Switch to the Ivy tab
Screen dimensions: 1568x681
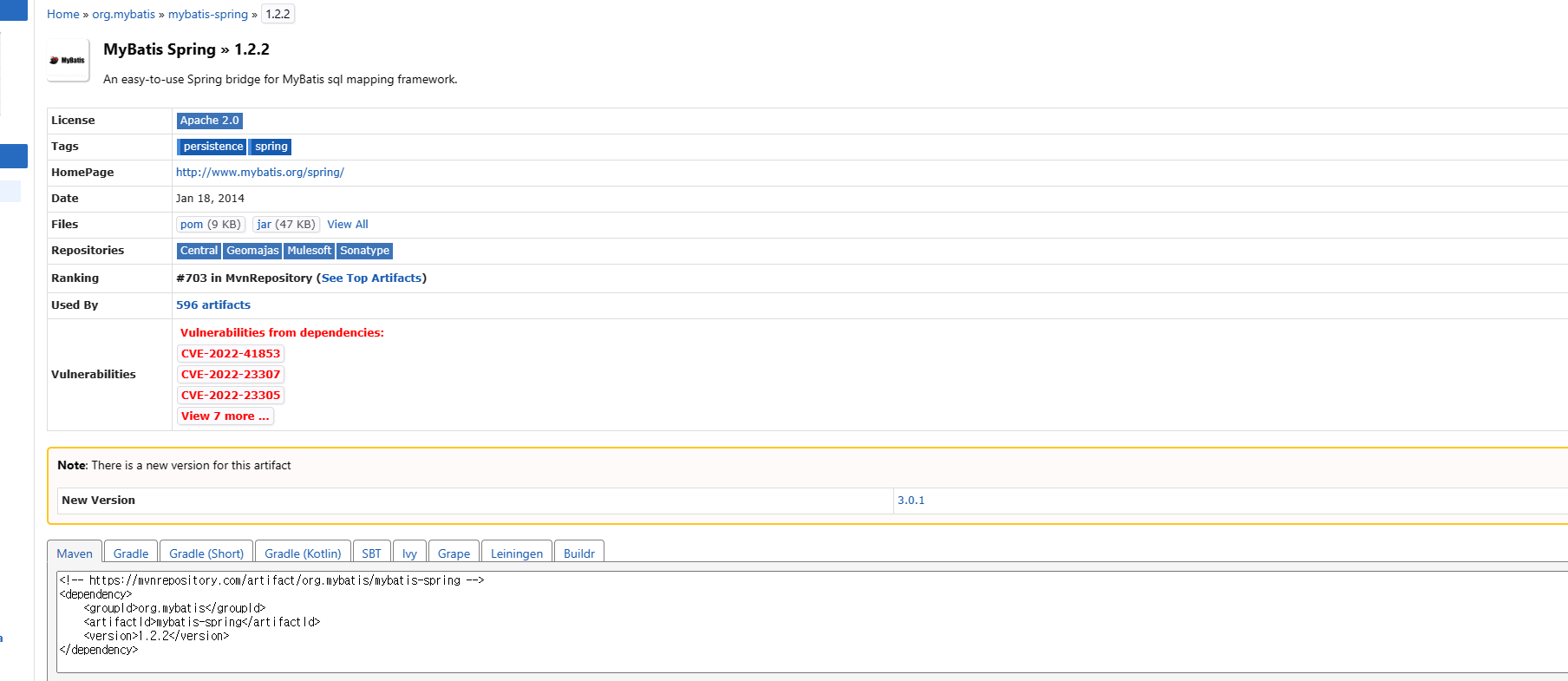pyautogui.click(x=409, y=553)
